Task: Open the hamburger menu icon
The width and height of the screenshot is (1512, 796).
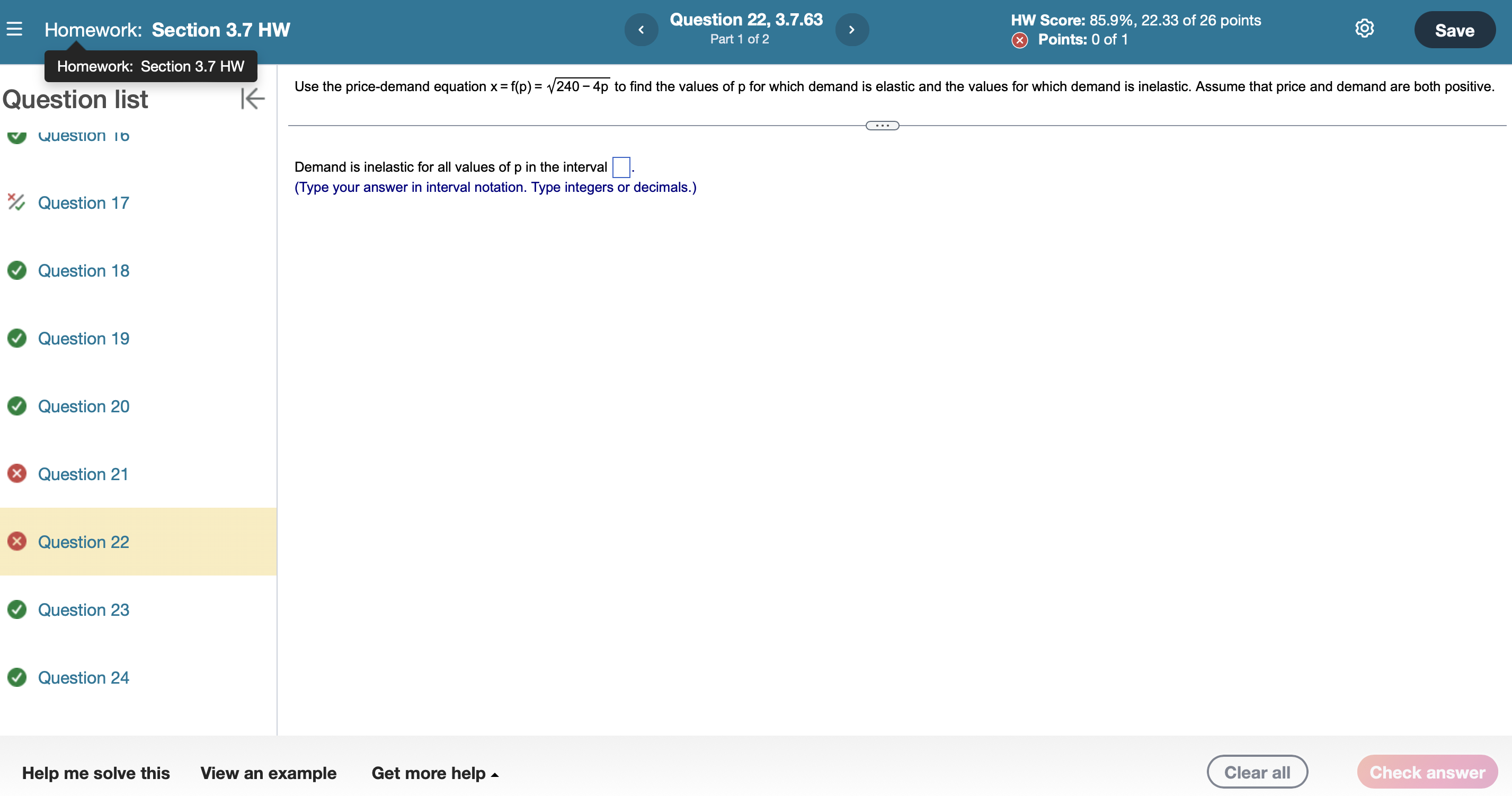Action: coord(15,29)
